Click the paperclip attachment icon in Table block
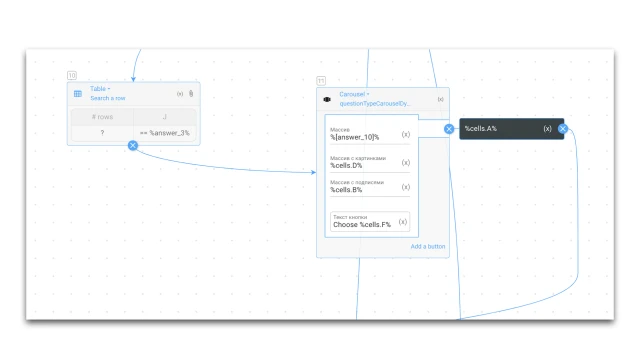The image size is (640, 360). click(x=191, y=93)
